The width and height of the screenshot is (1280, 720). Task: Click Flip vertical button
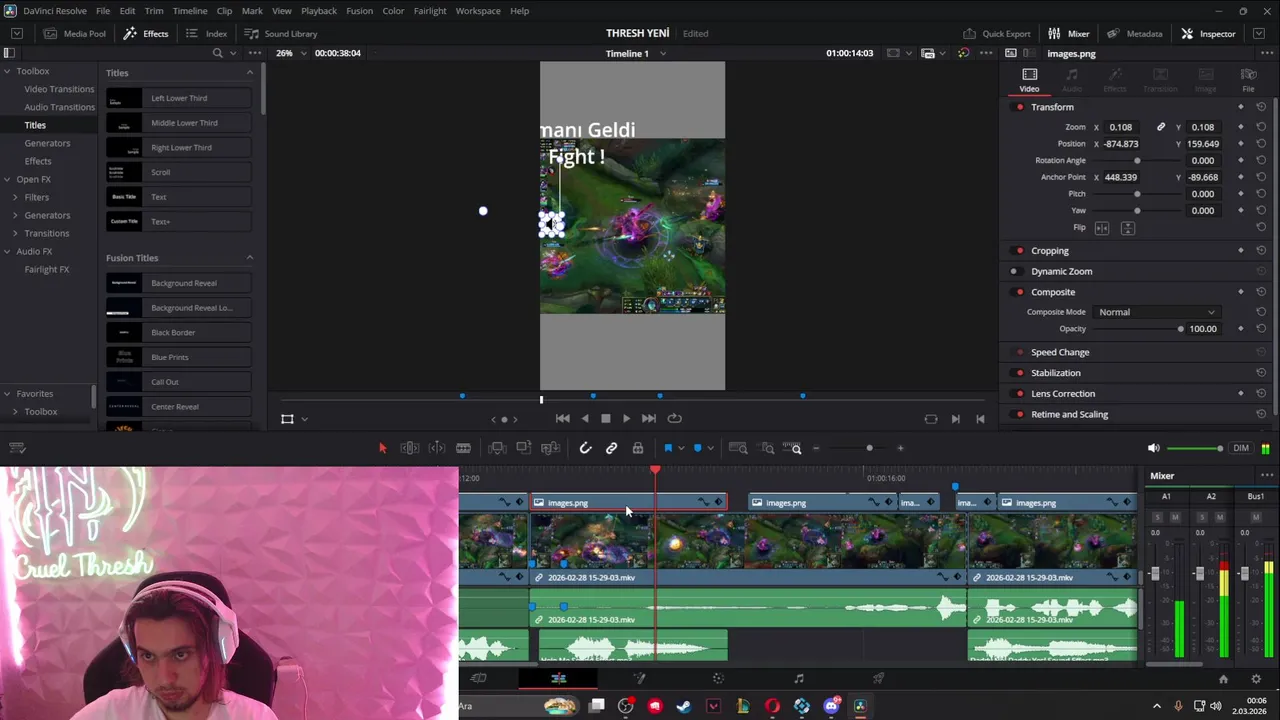[x=1128, y=228]
